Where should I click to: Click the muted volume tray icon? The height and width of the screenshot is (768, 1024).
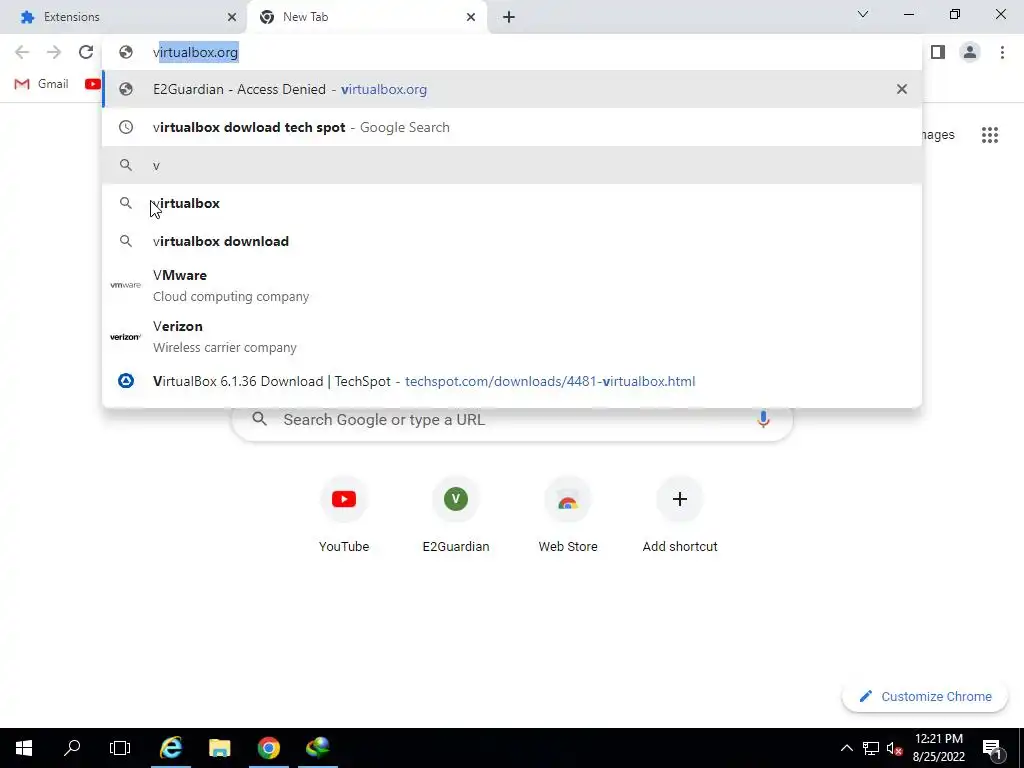[x=894, y=748]
